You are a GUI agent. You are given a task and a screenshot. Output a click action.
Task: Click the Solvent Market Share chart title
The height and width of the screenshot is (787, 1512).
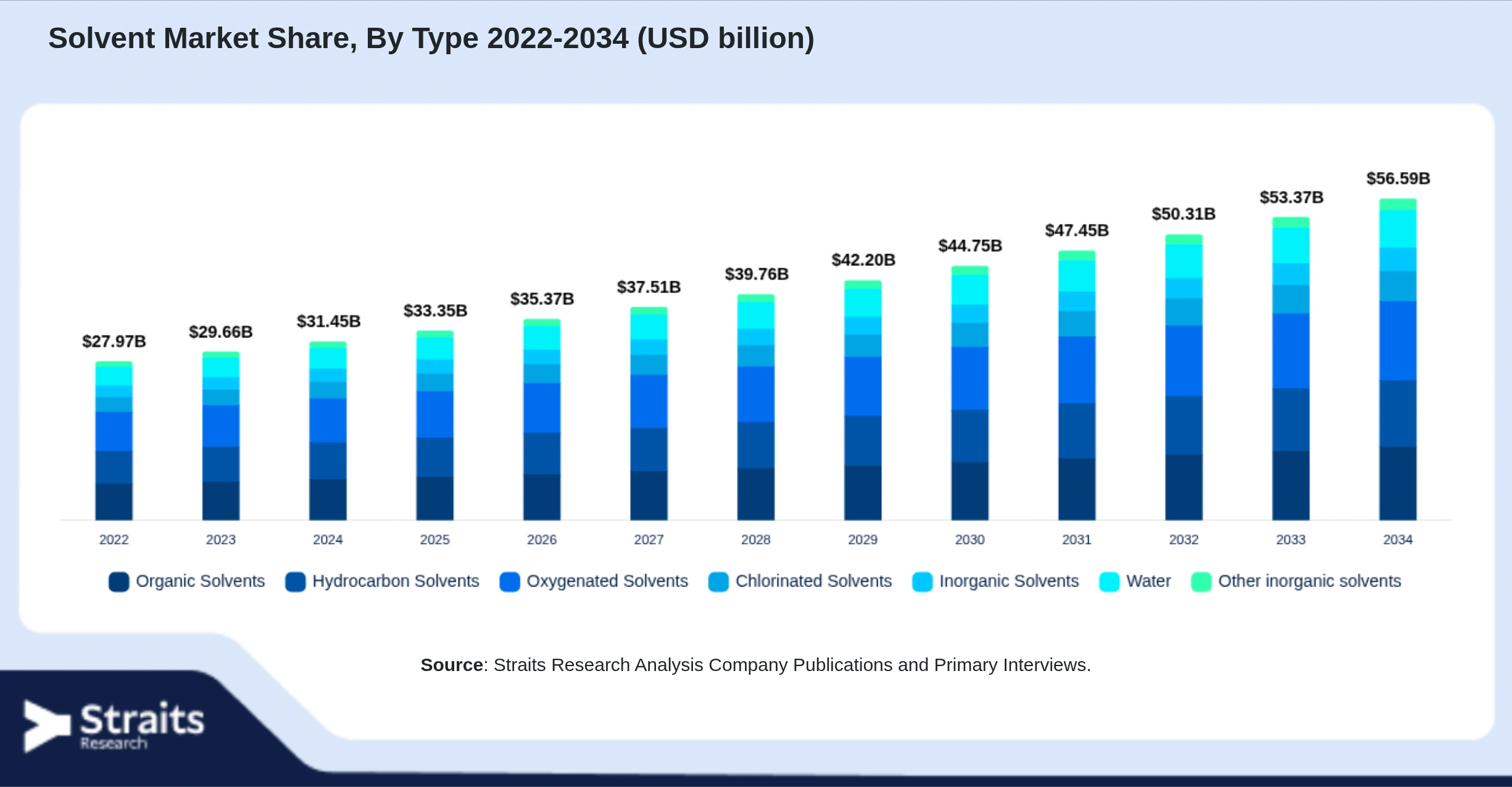click(431, 38)
